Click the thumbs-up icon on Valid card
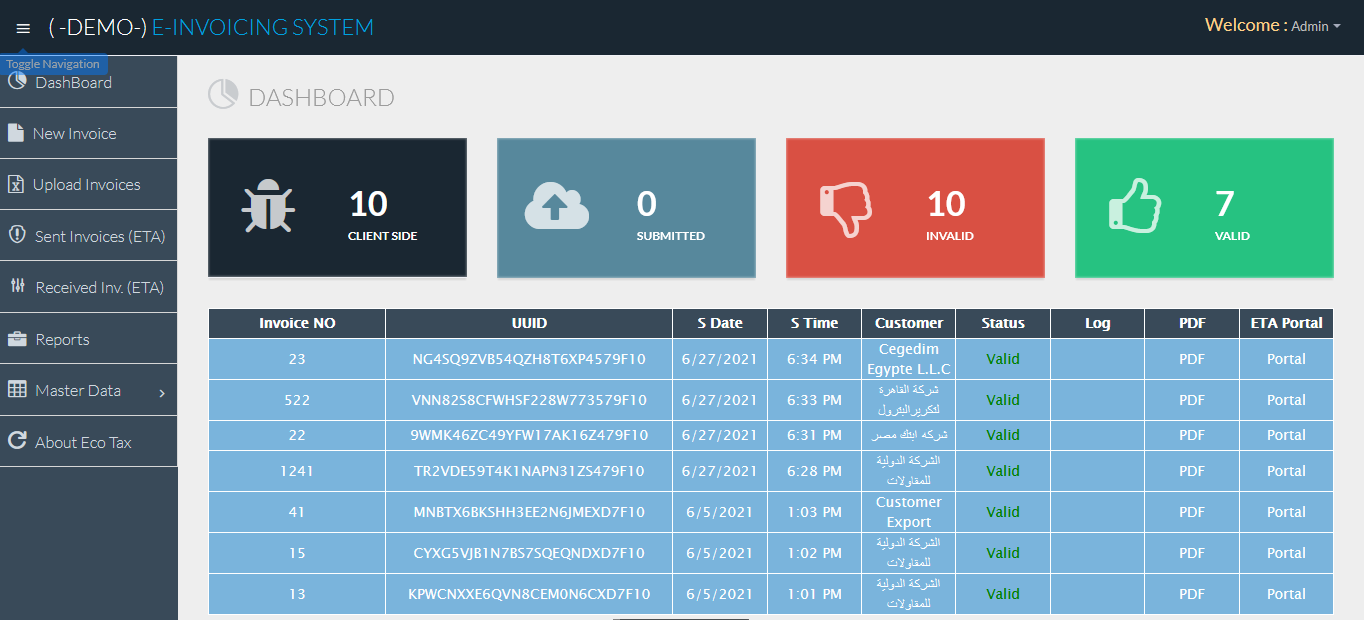 point(1135,208)
